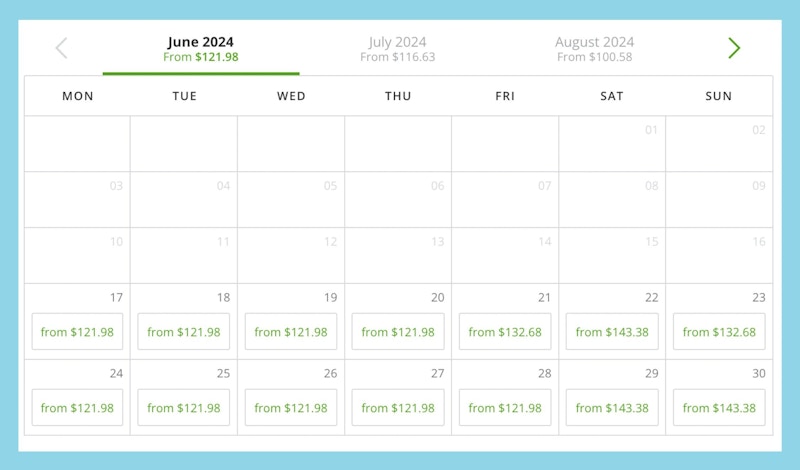Pick the June 27 price button
The height and width of the screenshot is (470, 800).
398,408
